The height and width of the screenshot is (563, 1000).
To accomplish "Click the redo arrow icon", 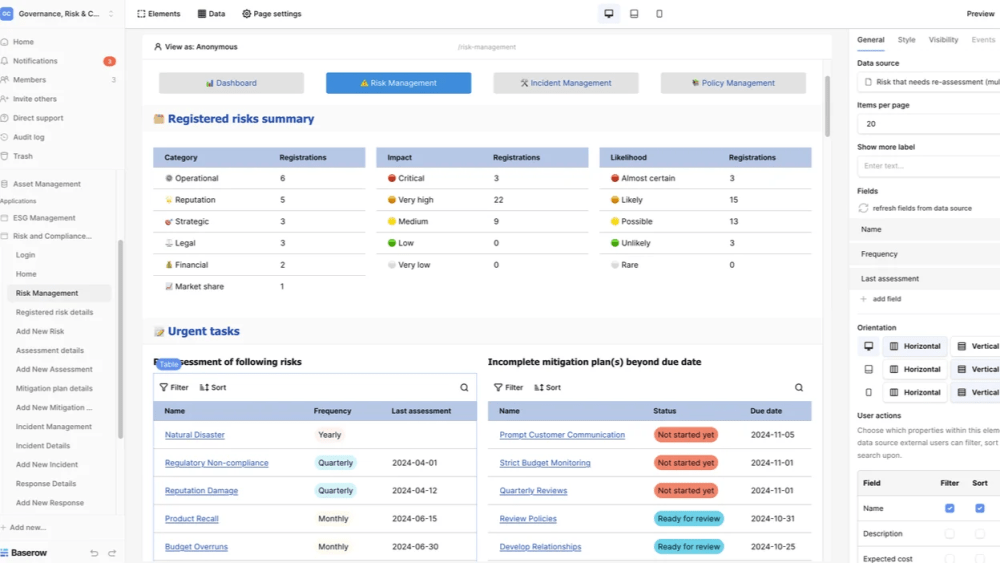I will click(x=112, y=553).
